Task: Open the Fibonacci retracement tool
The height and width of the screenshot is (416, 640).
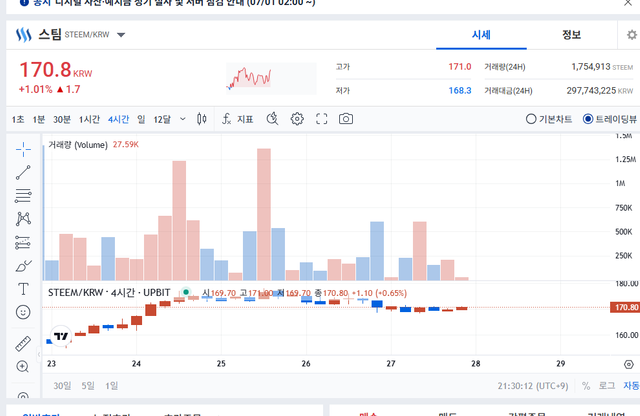Action: click(x=23, y=196)
